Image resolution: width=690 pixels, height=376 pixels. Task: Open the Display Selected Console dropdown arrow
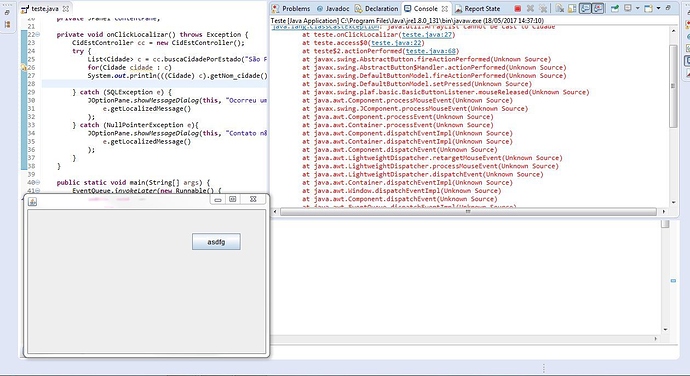click(638, 8)
